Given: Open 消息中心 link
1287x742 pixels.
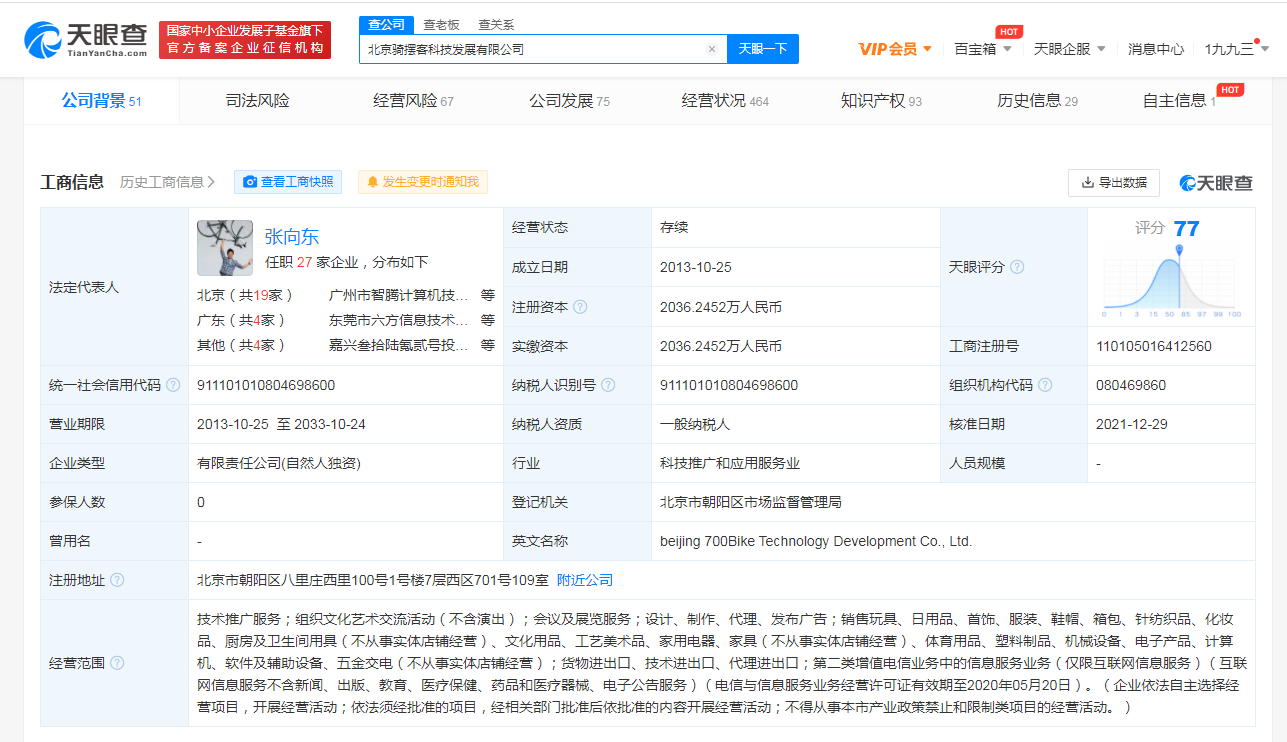Looking at the screenshot, I should tap(1156, 49).
